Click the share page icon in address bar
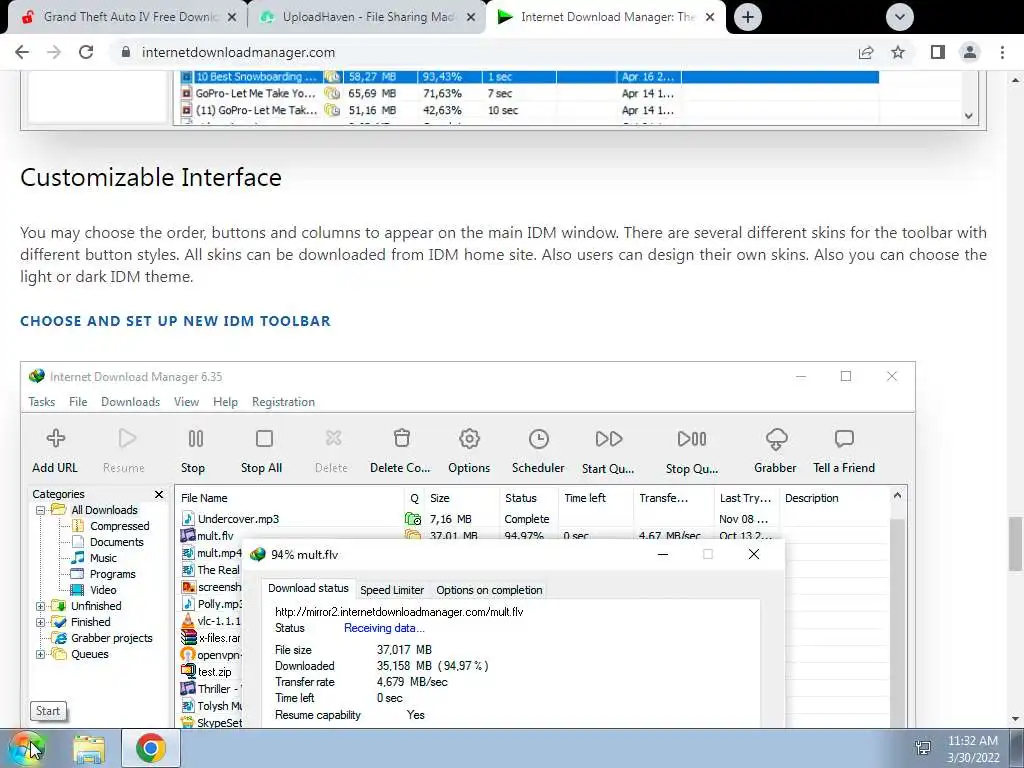The width and height of the screenshot is (1024, 768). [866, 52]
